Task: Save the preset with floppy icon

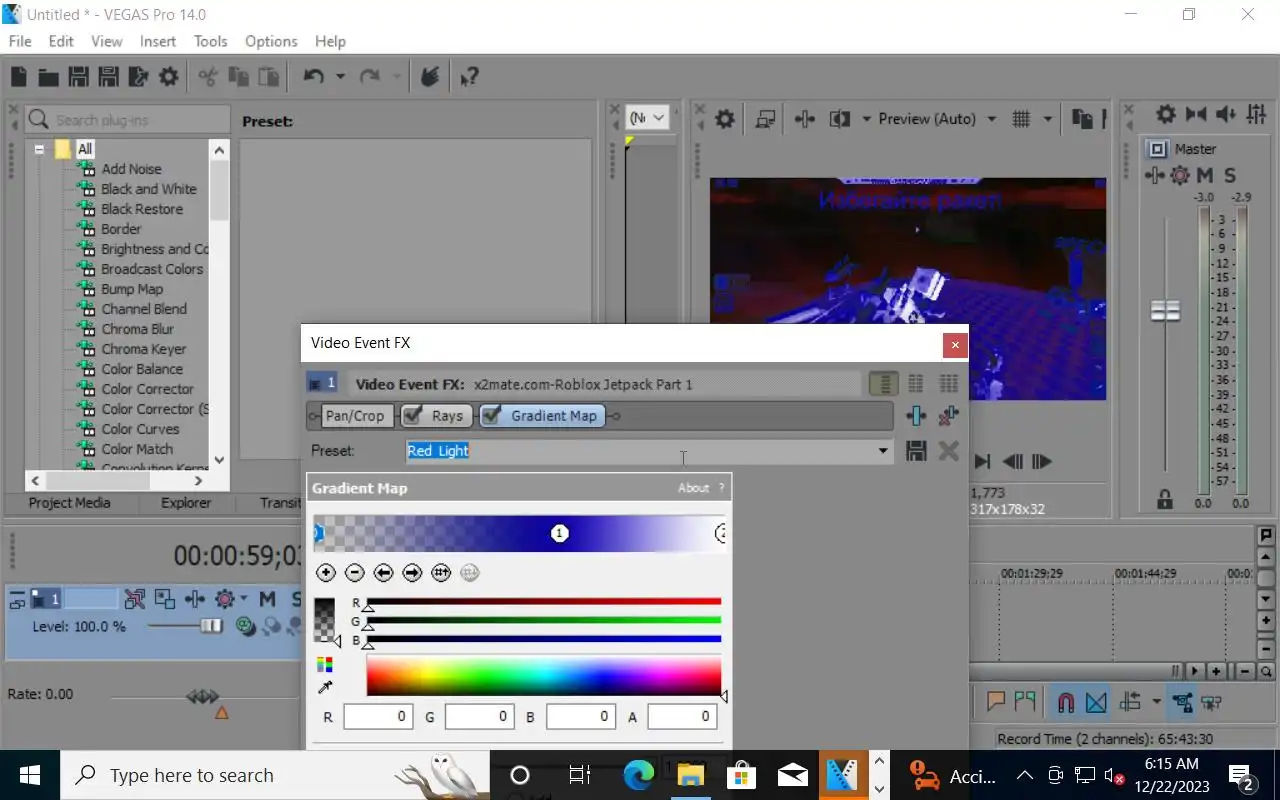Action: [x=916, y=451]
